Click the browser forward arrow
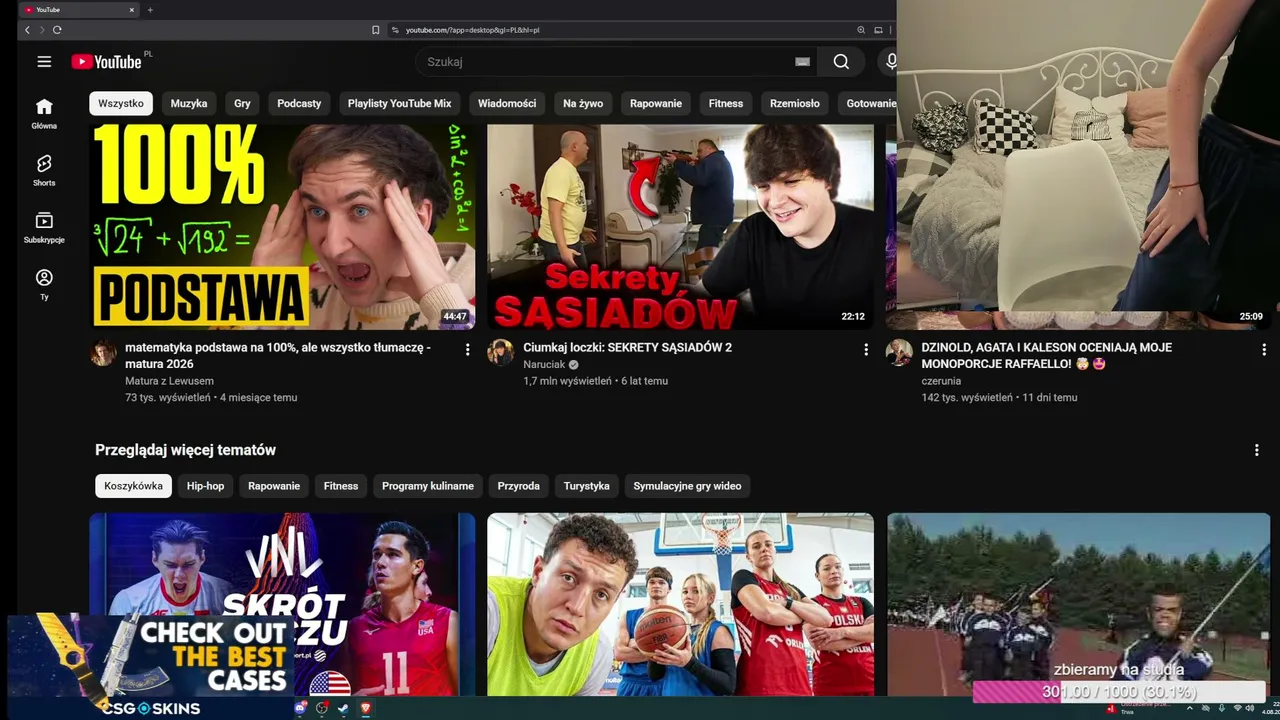1280x720 pixels. coord(41,30)
